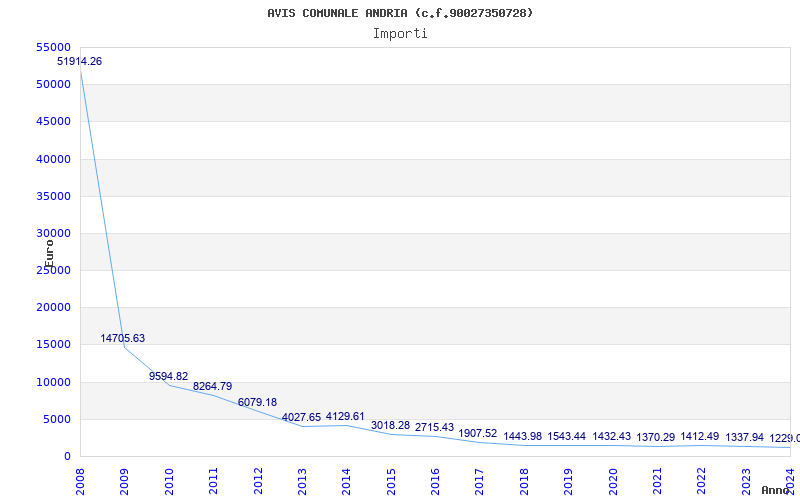Select the 14705.63 data label
Screen dimensions: 800x500
pyautogui.click(x=122, y=338)
